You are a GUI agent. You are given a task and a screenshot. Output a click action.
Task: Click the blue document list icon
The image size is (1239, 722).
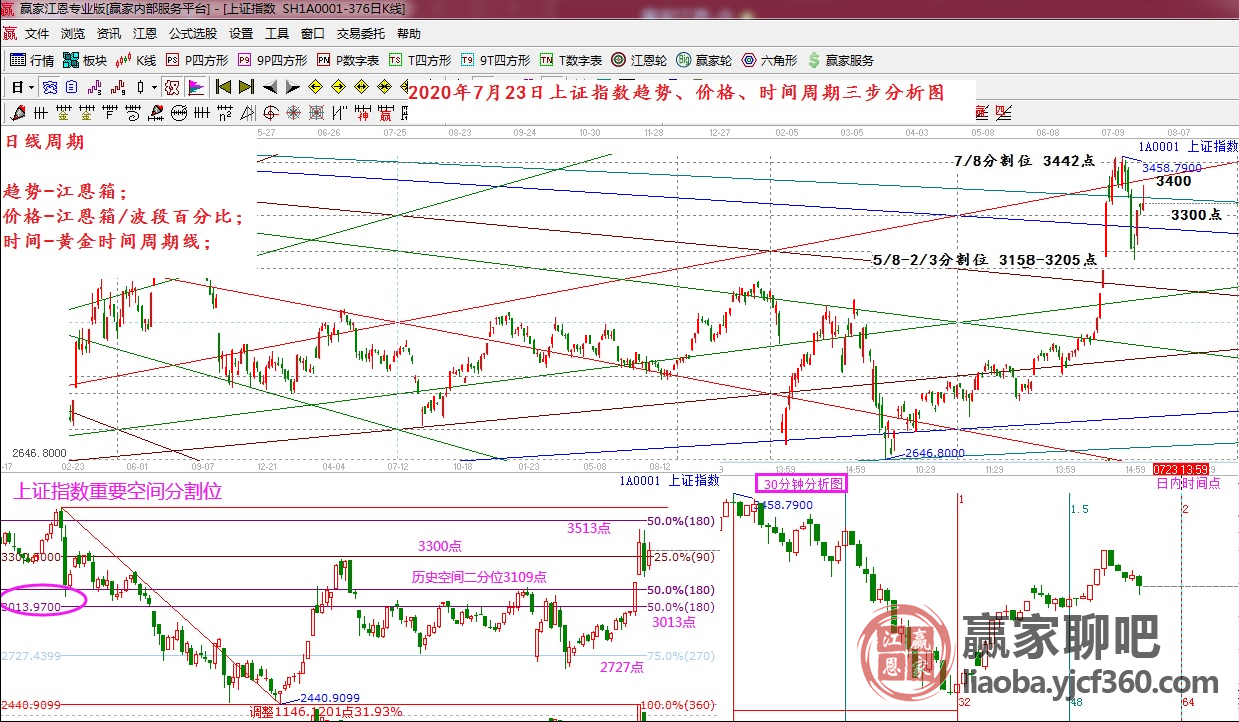[x=71, y=87]
